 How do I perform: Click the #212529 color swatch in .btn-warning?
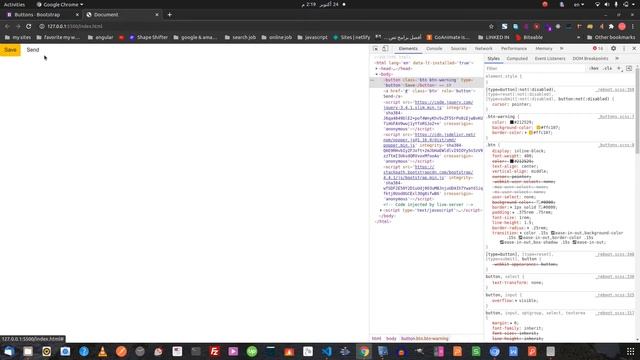coord(512,122)
